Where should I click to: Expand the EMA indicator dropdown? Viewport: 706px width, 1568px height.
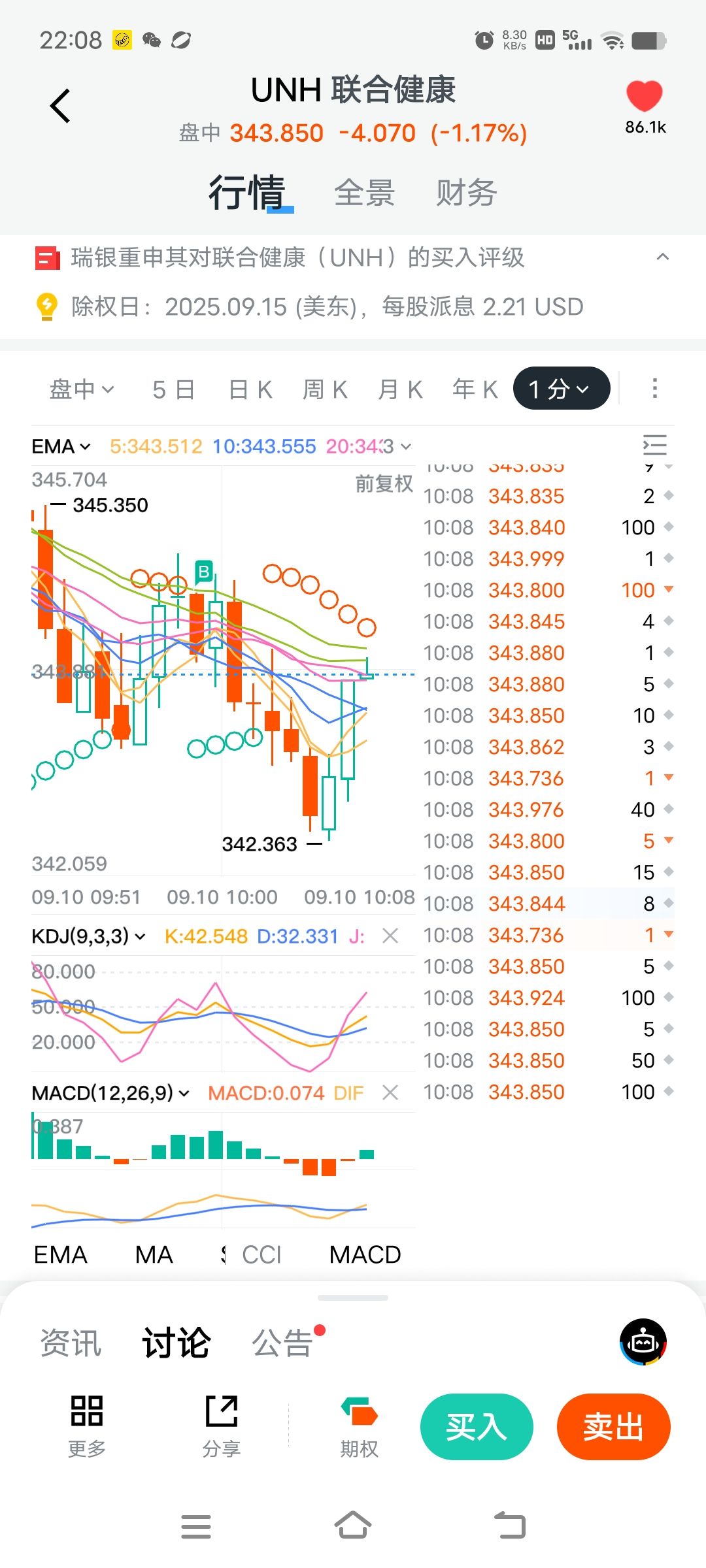(x=61, y=446)
